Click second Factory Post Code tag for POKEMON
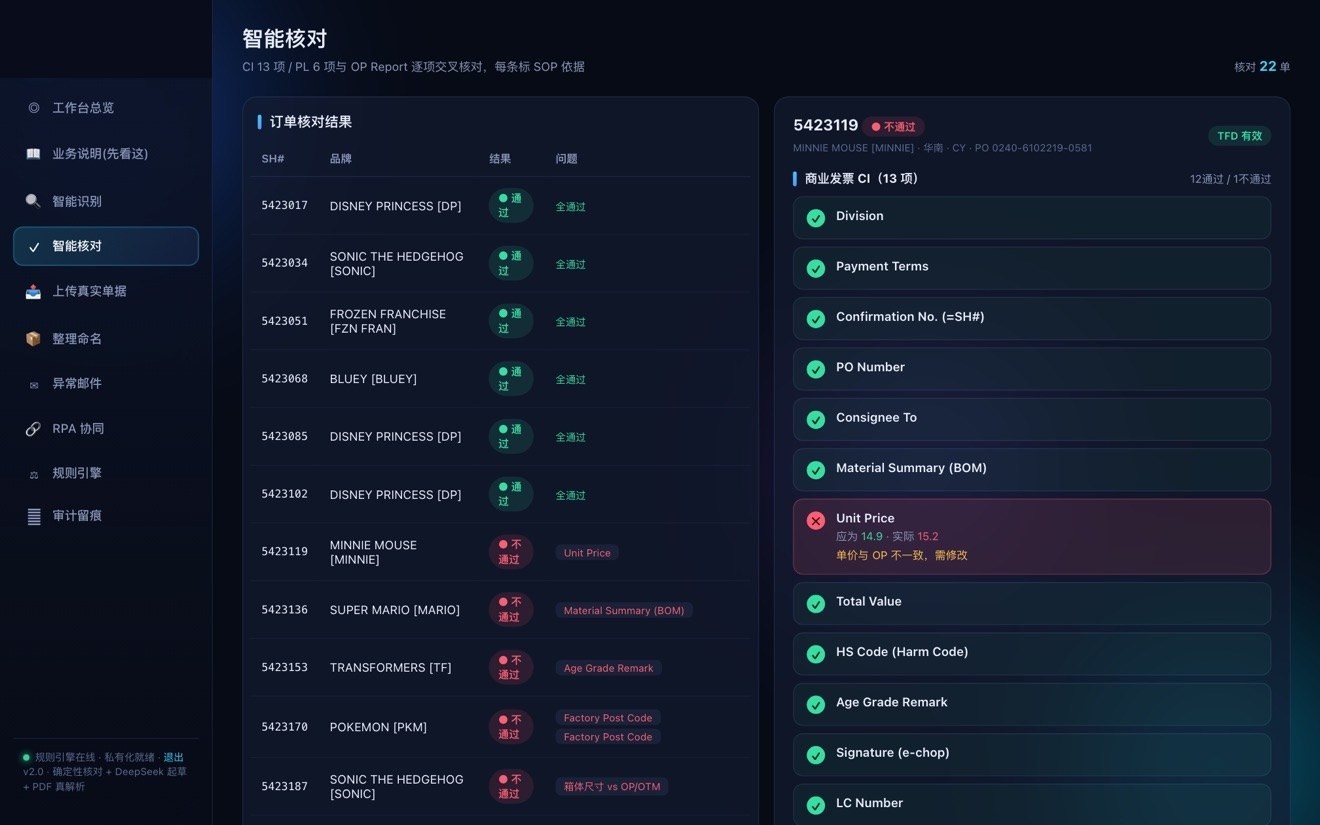The width and height of the screenshot is (1320, 825). point(608,737)
